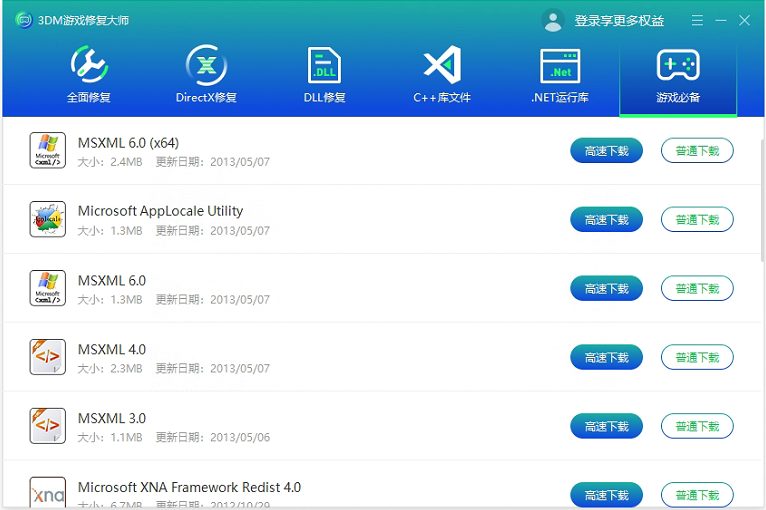
Task: Close the 3DM游戏修复大师 window
Action: [x=744, y=20]
